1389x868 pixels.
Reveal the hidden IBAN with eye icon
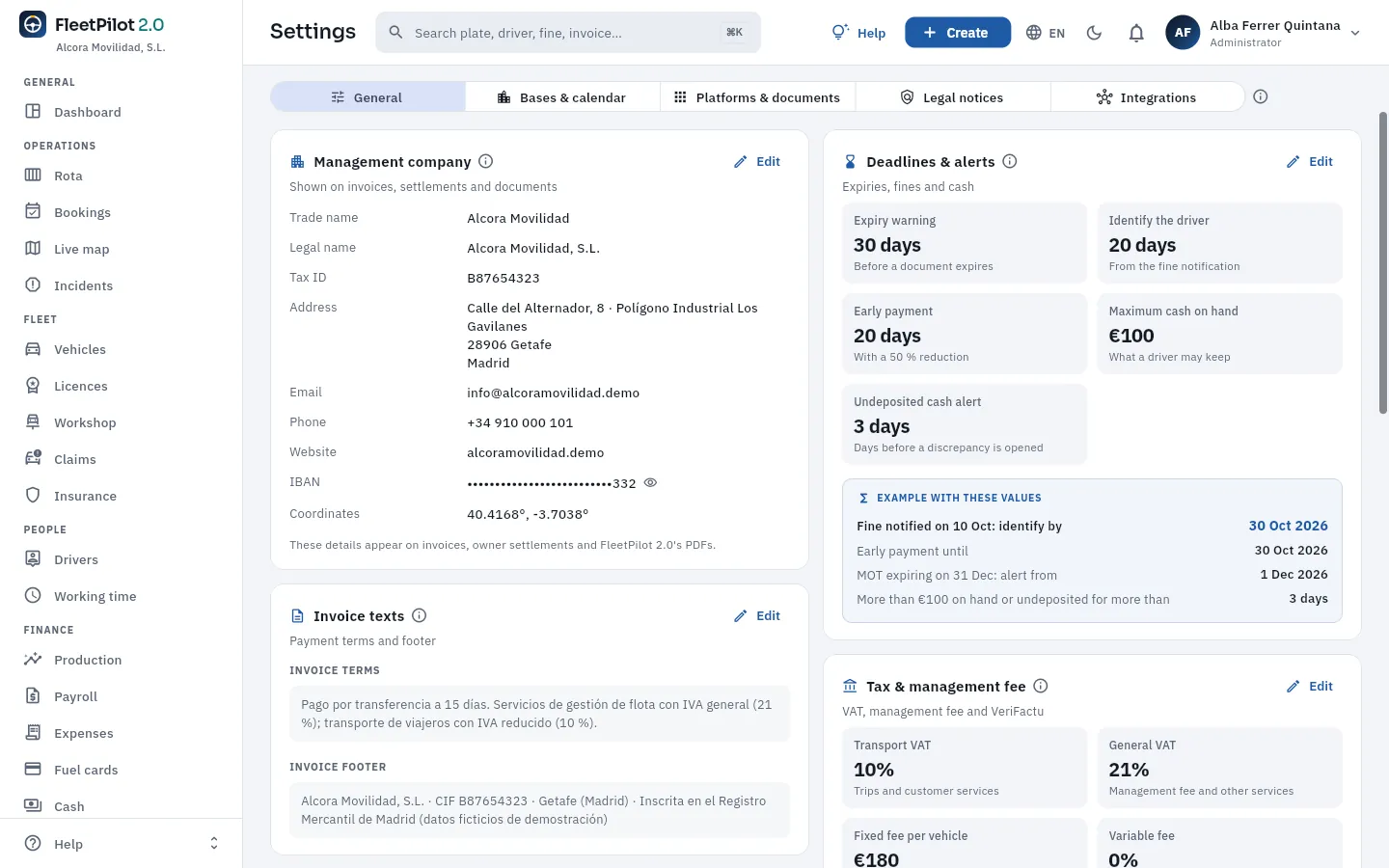coord(650,483)
